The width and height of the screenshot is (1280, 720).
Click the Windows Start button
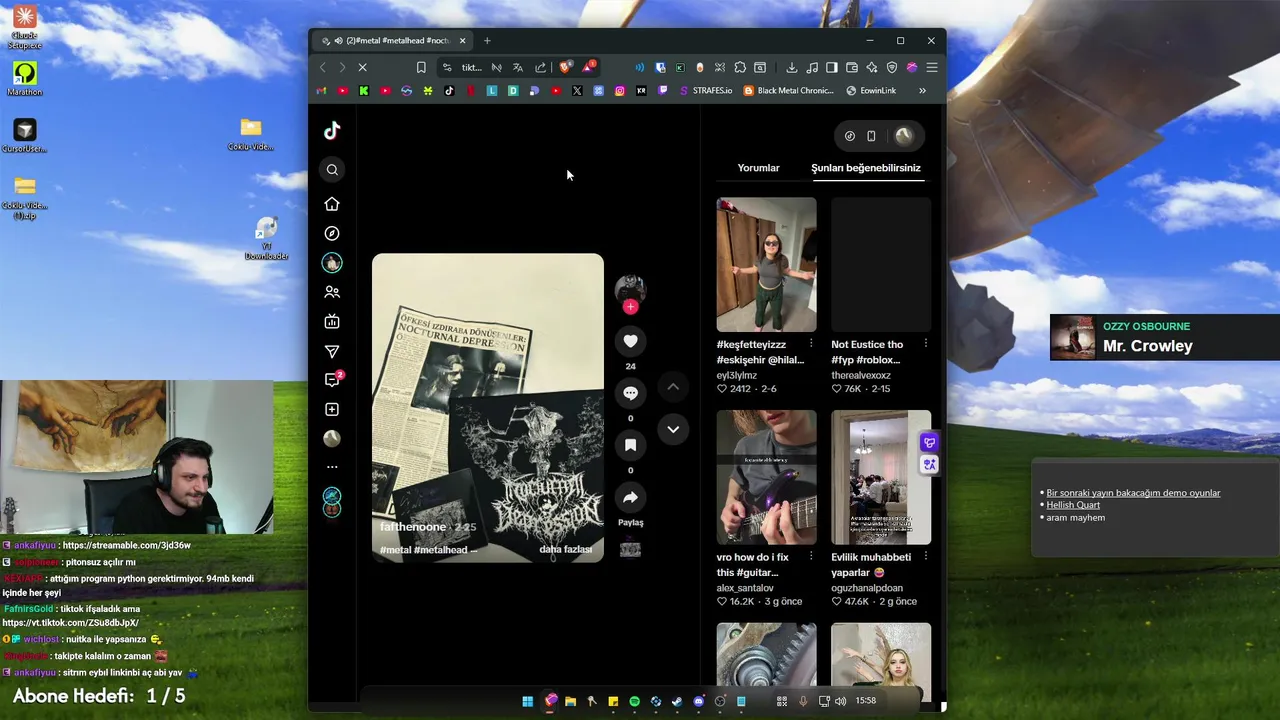click(528, 702)
